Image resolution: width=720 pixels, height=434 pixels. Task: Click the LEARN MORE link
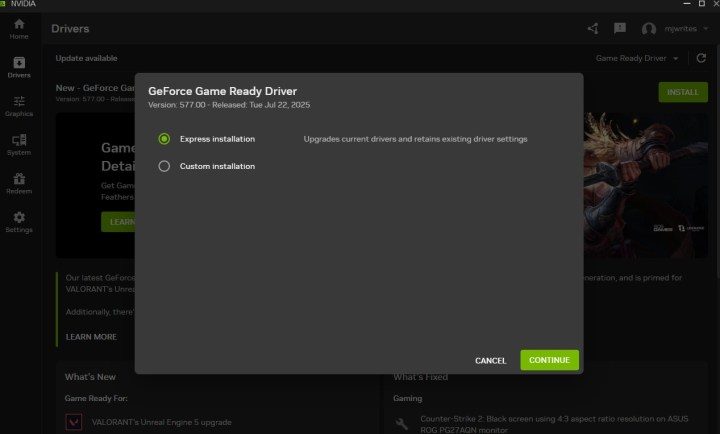point(91,337)
